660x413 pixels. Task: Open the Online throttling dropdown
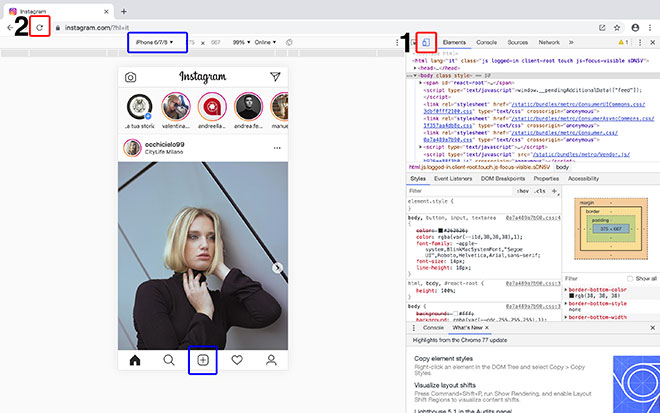265,43
